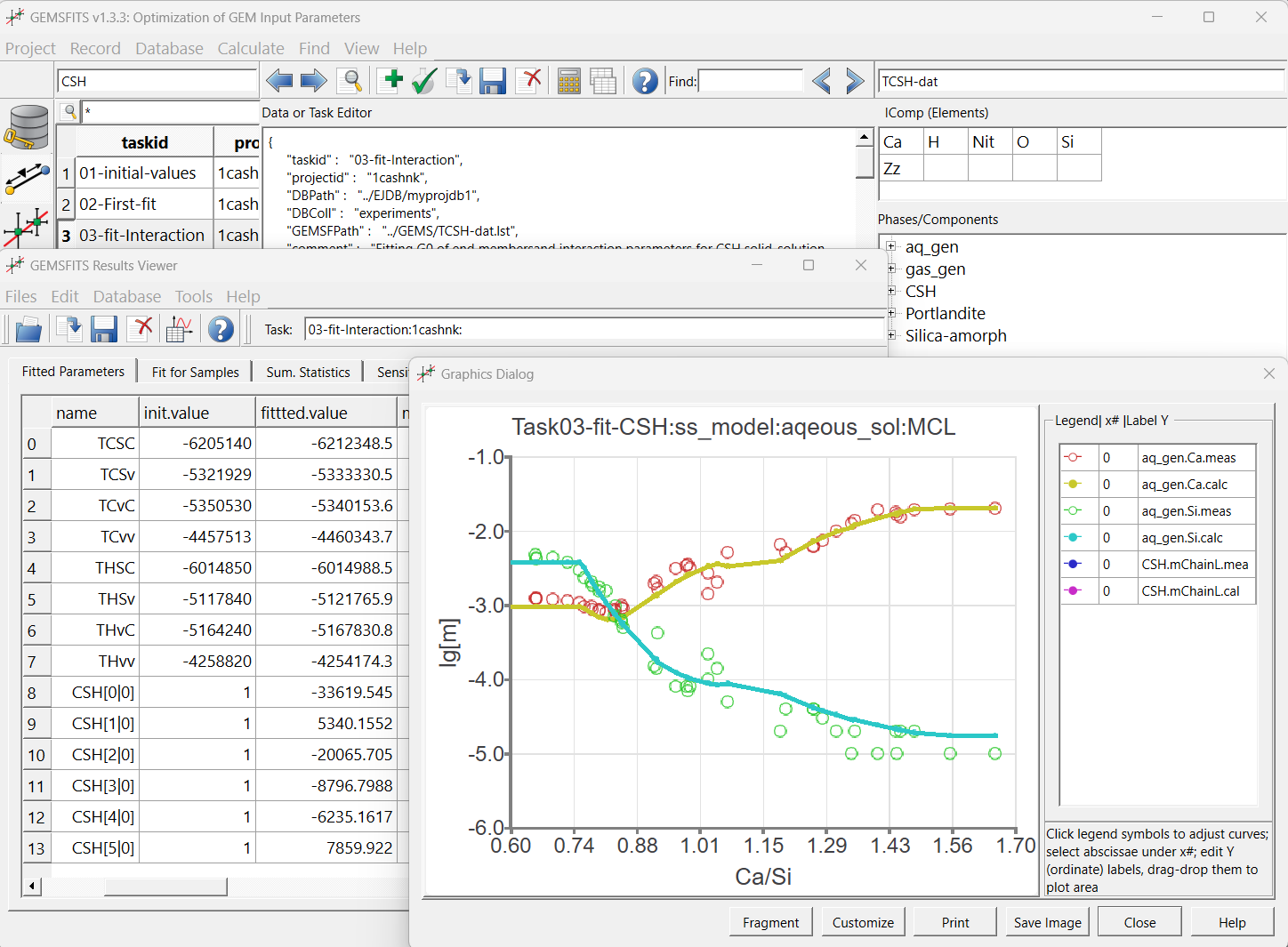Click into the Find text field
The height and width of the screenshot is (947, 1288).
click(x=750, y=81)
